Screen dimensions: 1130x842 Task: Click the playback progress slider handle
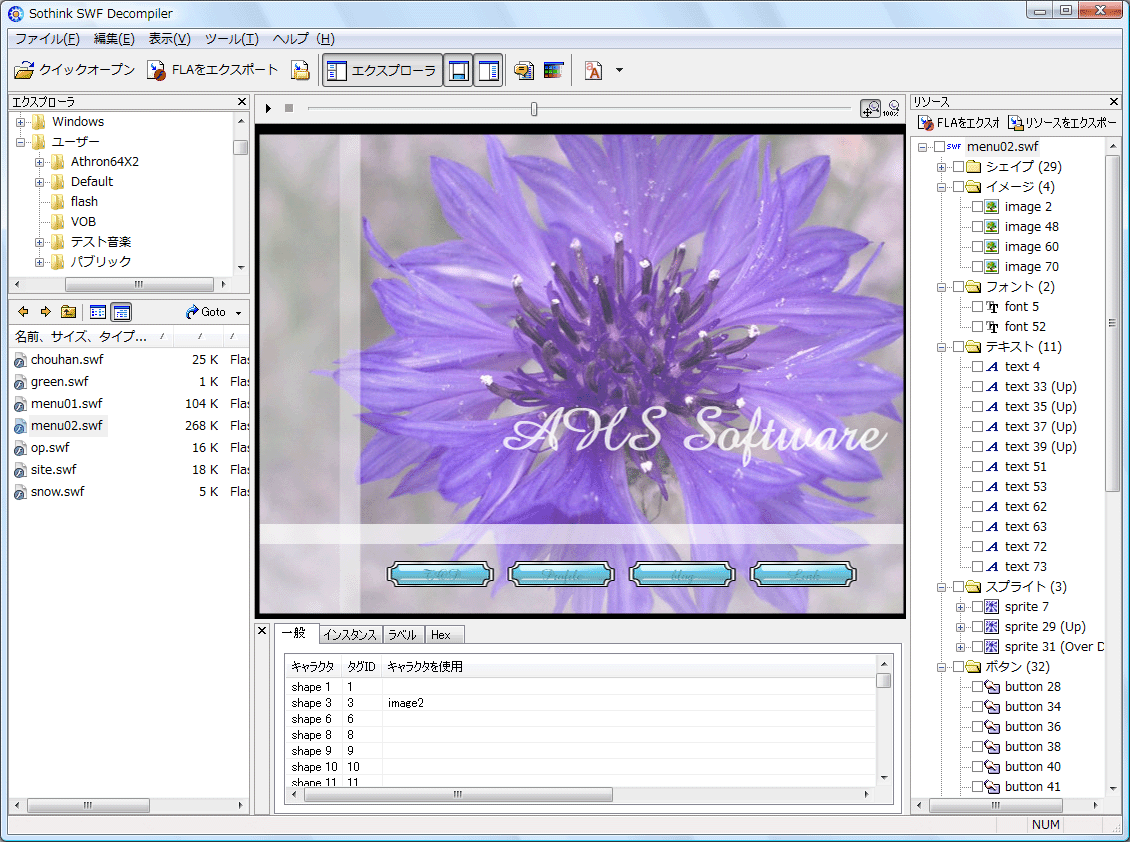(534, 109)
